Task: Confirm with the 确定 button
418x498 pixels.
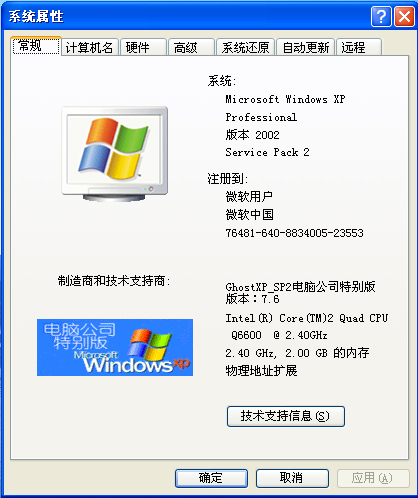Action: [x=211, y=478]
